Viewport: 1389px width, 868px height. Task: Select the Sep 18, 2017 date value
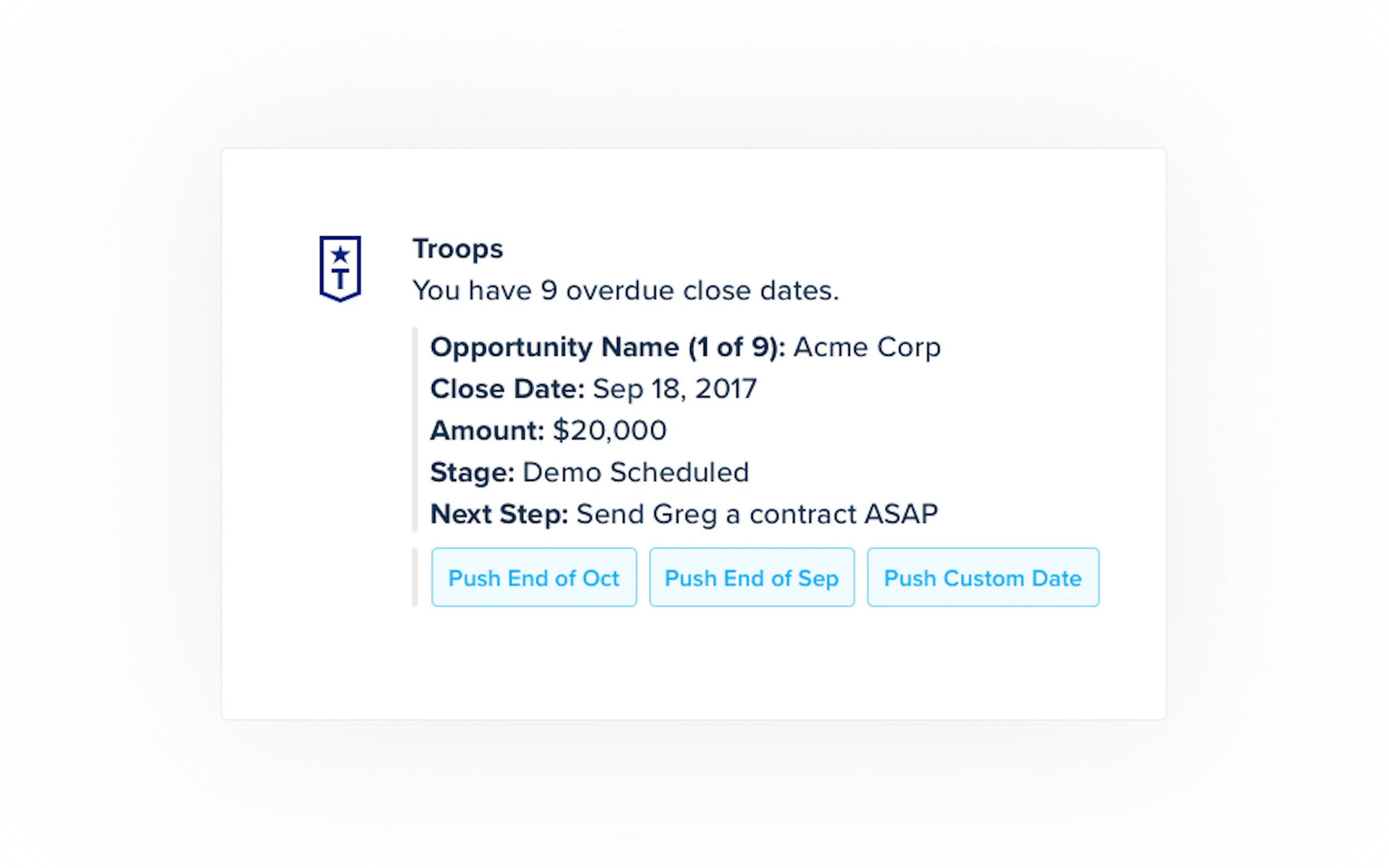(x=675, y=389)
